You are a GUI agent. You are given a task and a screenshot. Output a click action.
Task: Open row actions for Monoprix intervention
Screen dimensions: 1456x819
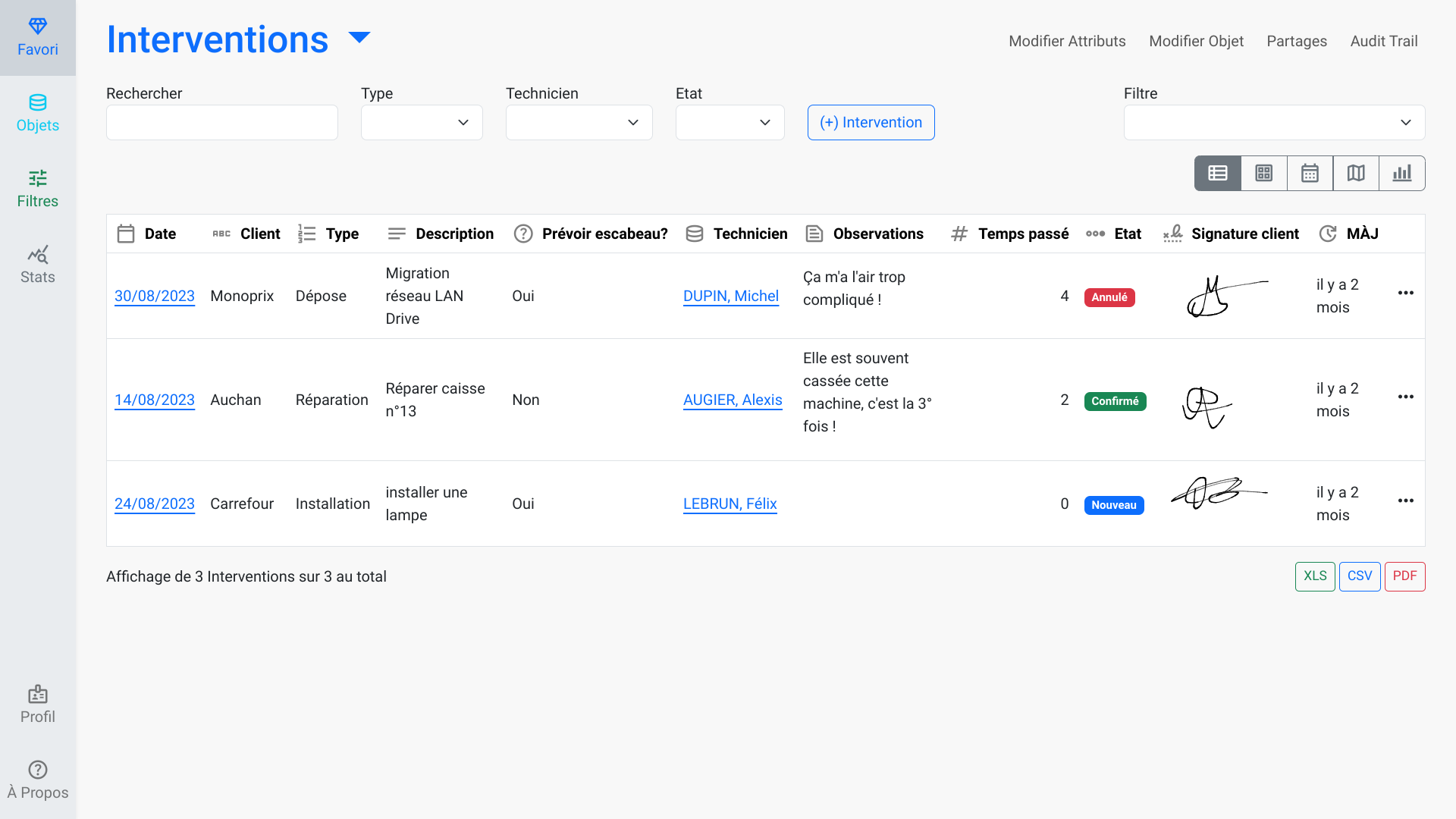click(x=1405, y=293)
